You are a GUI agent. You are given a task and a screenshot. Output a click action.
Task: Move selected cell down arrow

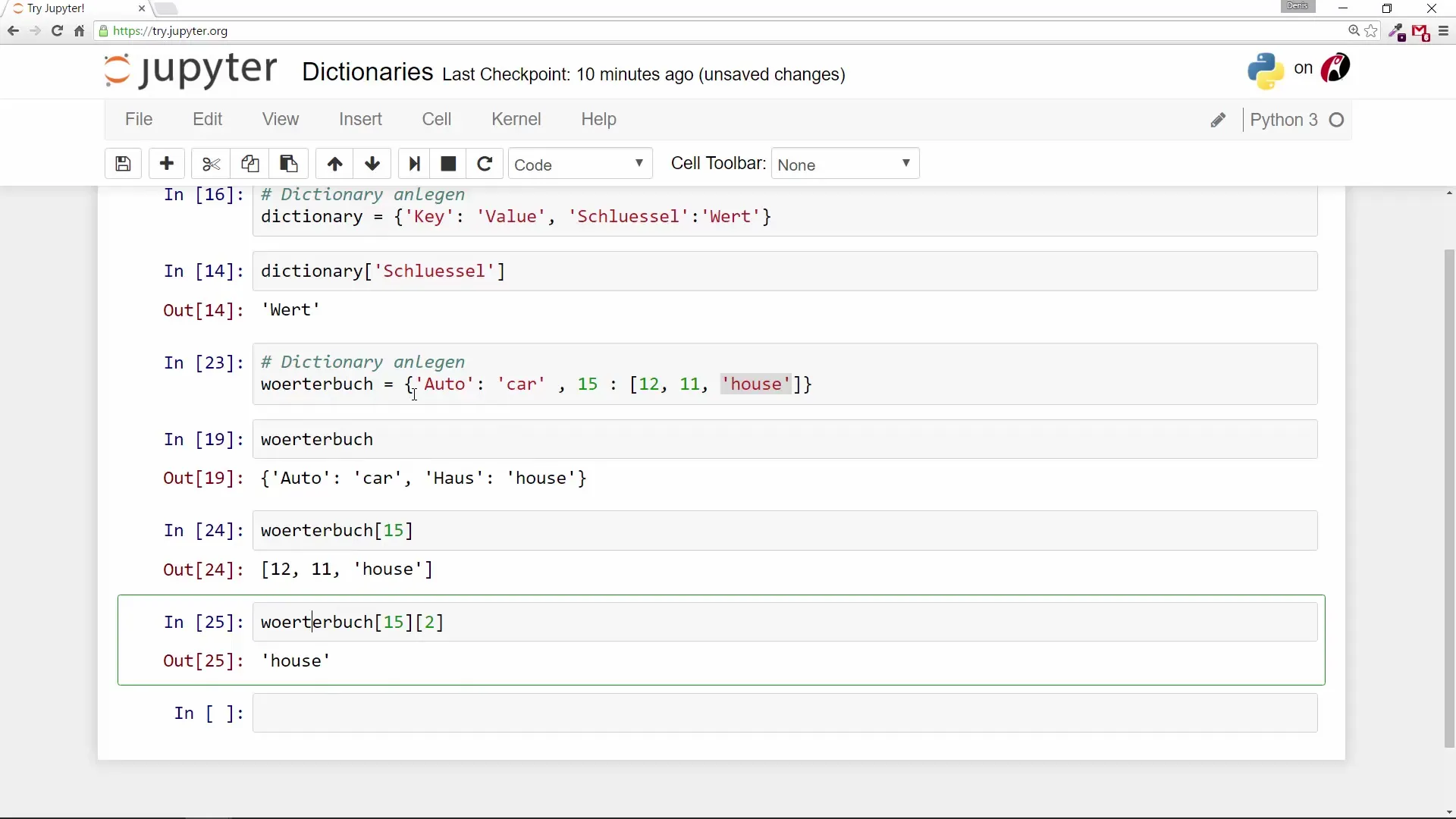pos(372,164)
